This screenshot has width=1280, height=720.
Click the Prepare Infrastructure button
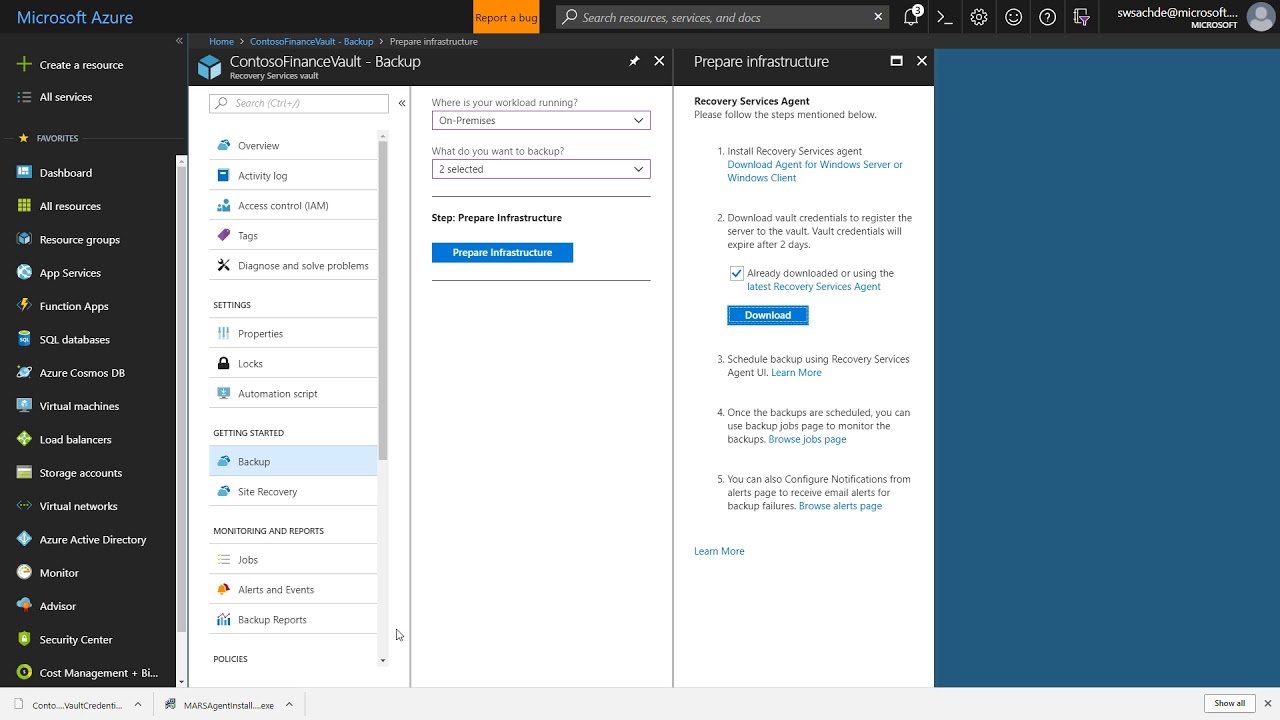[x=502, y=253]
